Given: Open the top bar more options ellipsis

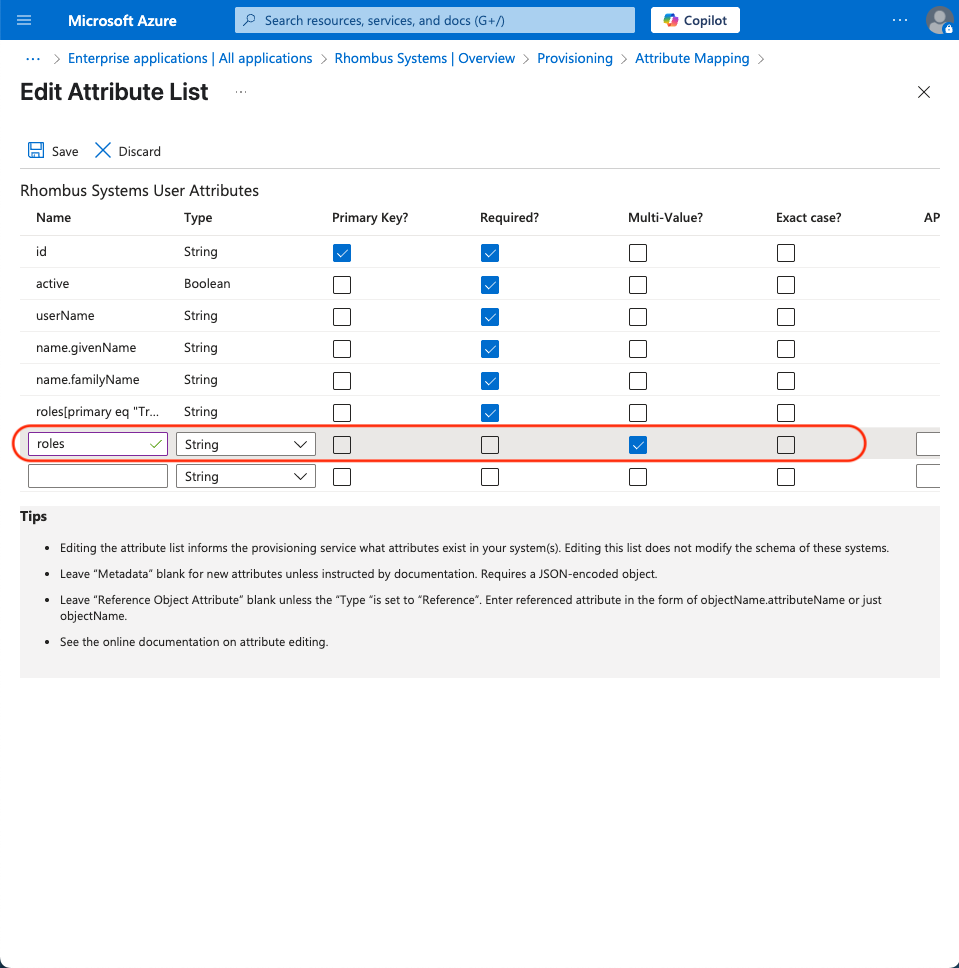Looking at the screenshot, I should coord(900,20).
